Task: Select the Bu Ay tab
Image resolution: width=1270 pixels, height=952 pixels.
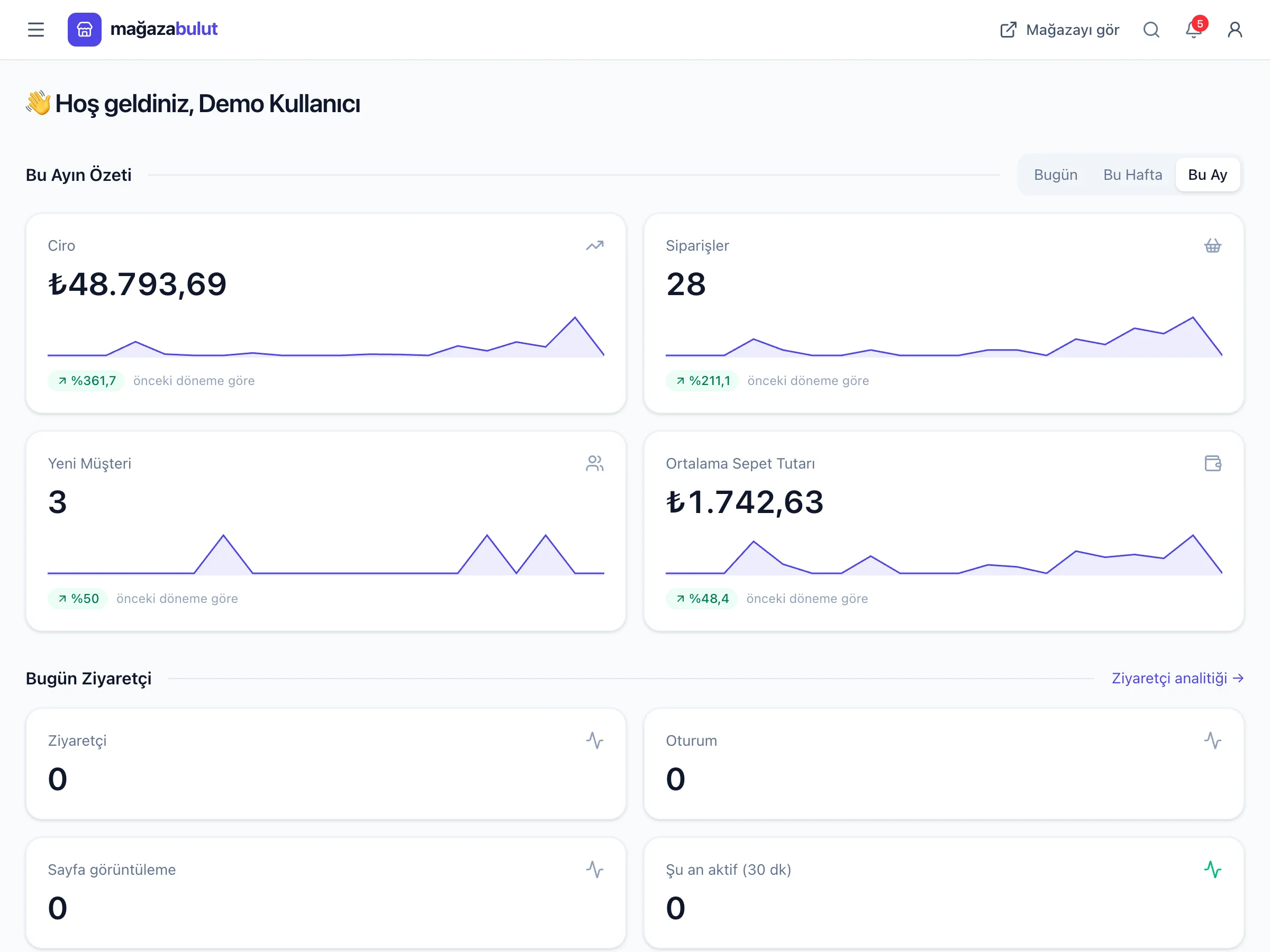Action: [x=1208, y=175]
